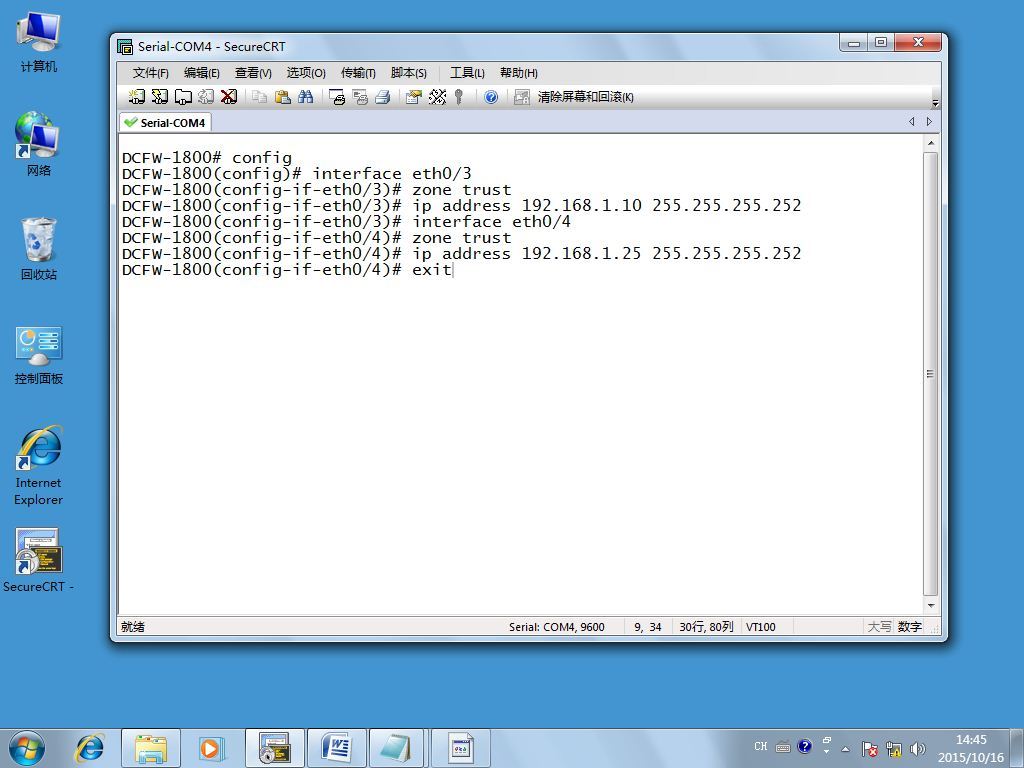Viewport: 1024px width, 768px height.
Task: Click the '9, 34' cursor position entry
Action: point(647,627)
